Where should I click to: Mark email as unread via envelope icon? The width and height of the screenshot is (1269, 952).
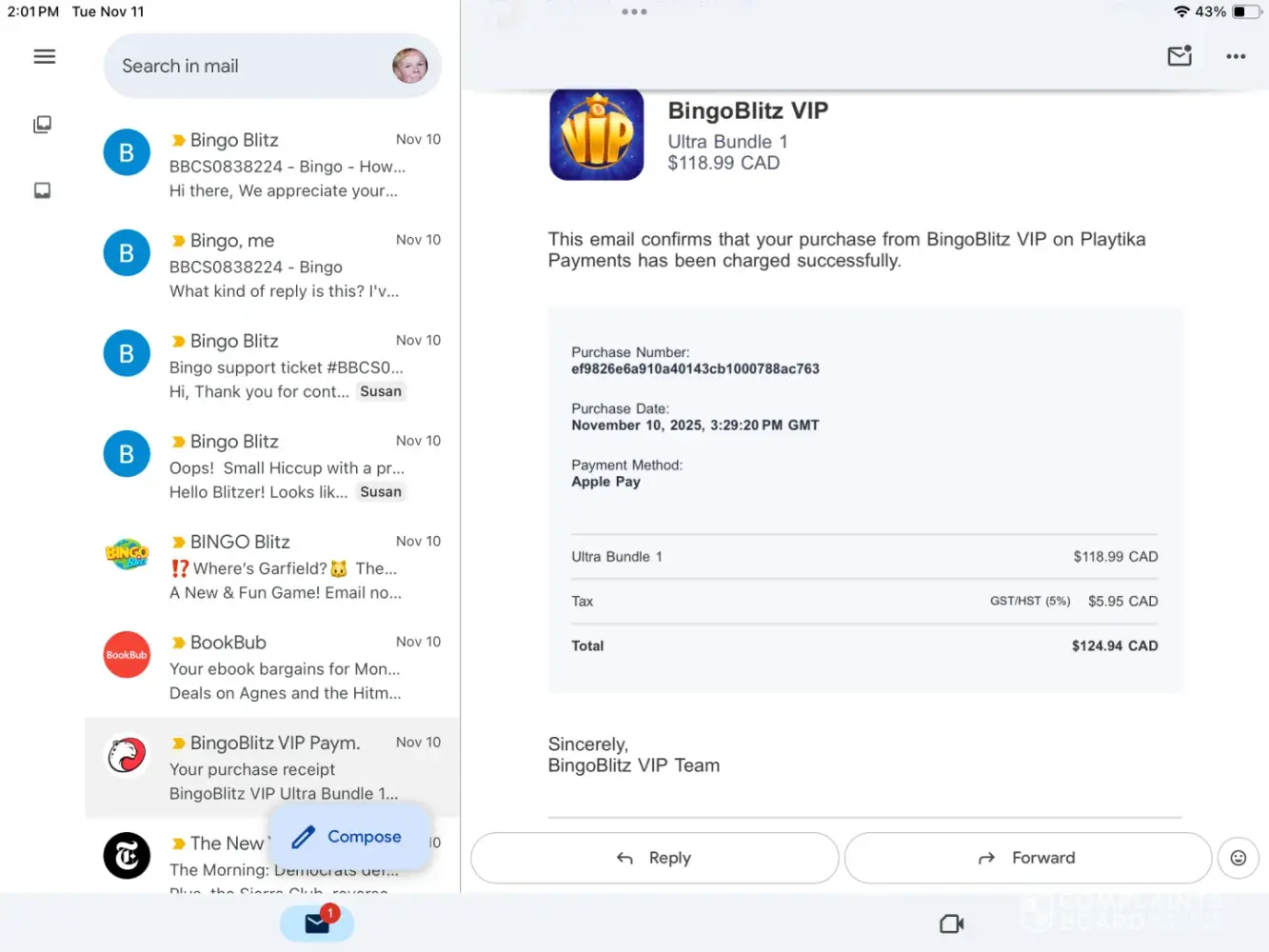(1180, 56)
